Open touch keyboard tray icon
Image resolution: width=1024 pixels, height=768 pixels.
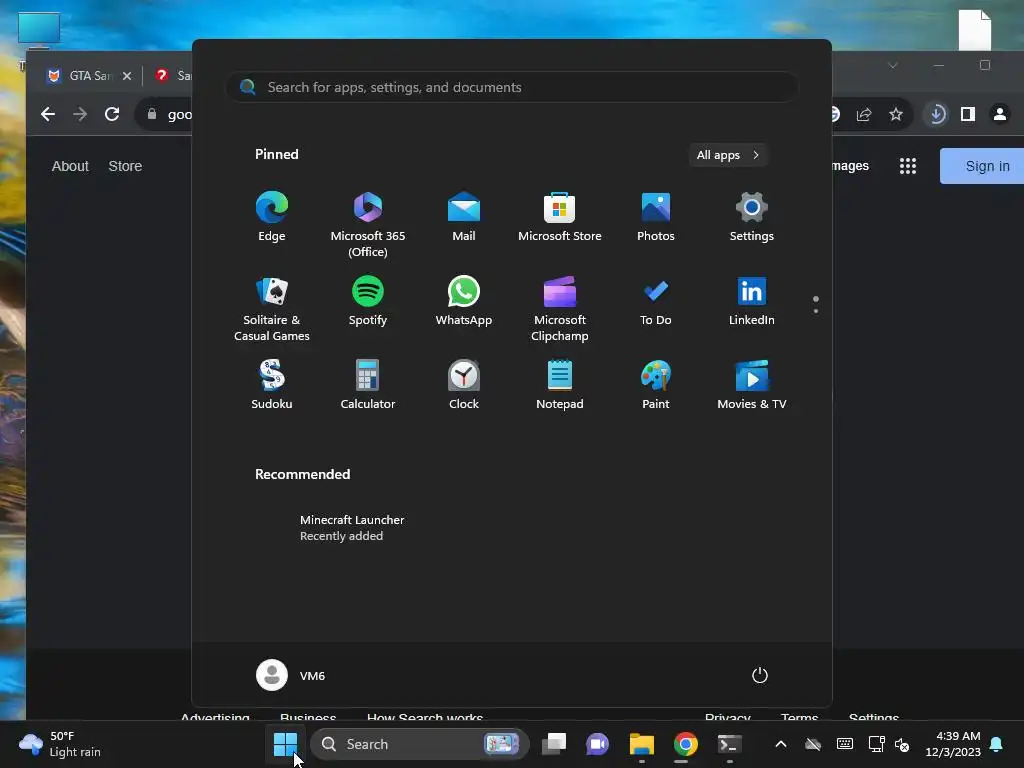coord(844,744)
